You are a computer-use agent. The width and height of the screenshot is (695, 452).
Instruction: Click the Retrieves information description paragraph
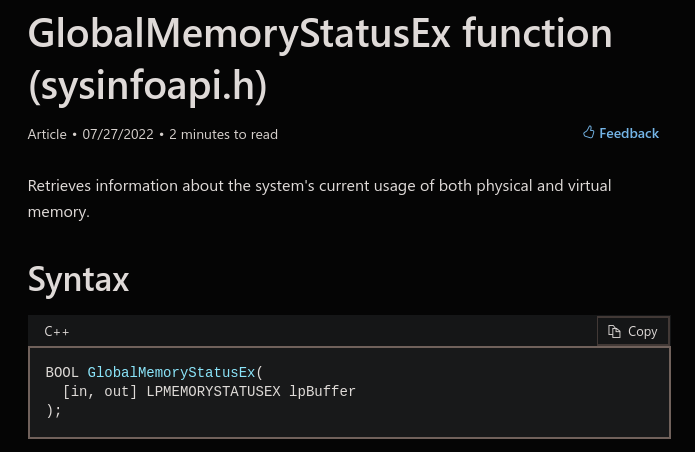tap(320, 199)
